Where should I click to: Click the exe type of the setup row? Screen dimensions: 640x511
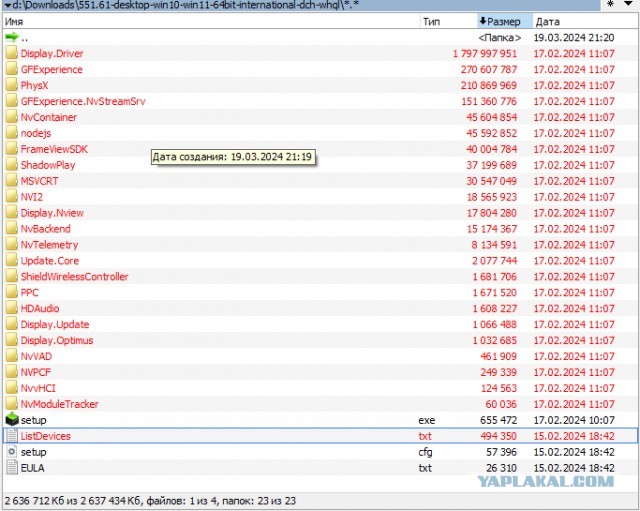point(427,420)
